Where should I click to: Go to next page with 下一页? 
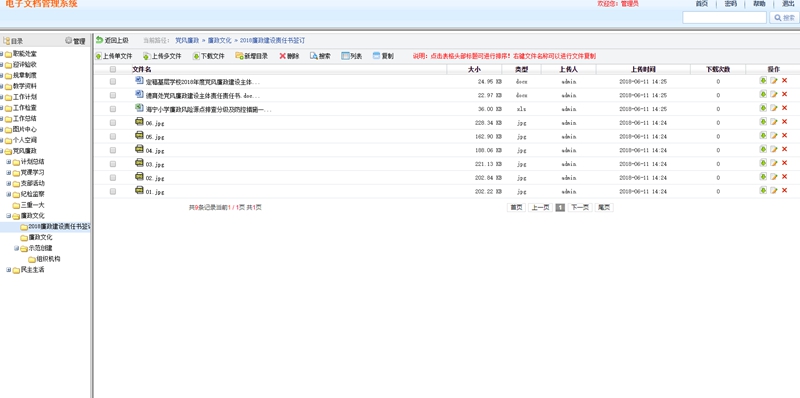(x=580, y=208)
